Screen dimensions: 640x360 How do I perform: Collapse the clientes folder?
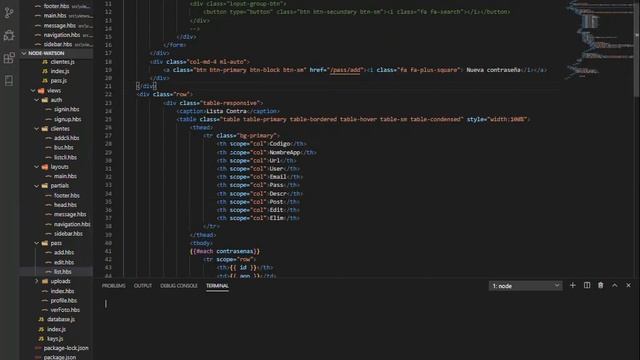point(36,129)
